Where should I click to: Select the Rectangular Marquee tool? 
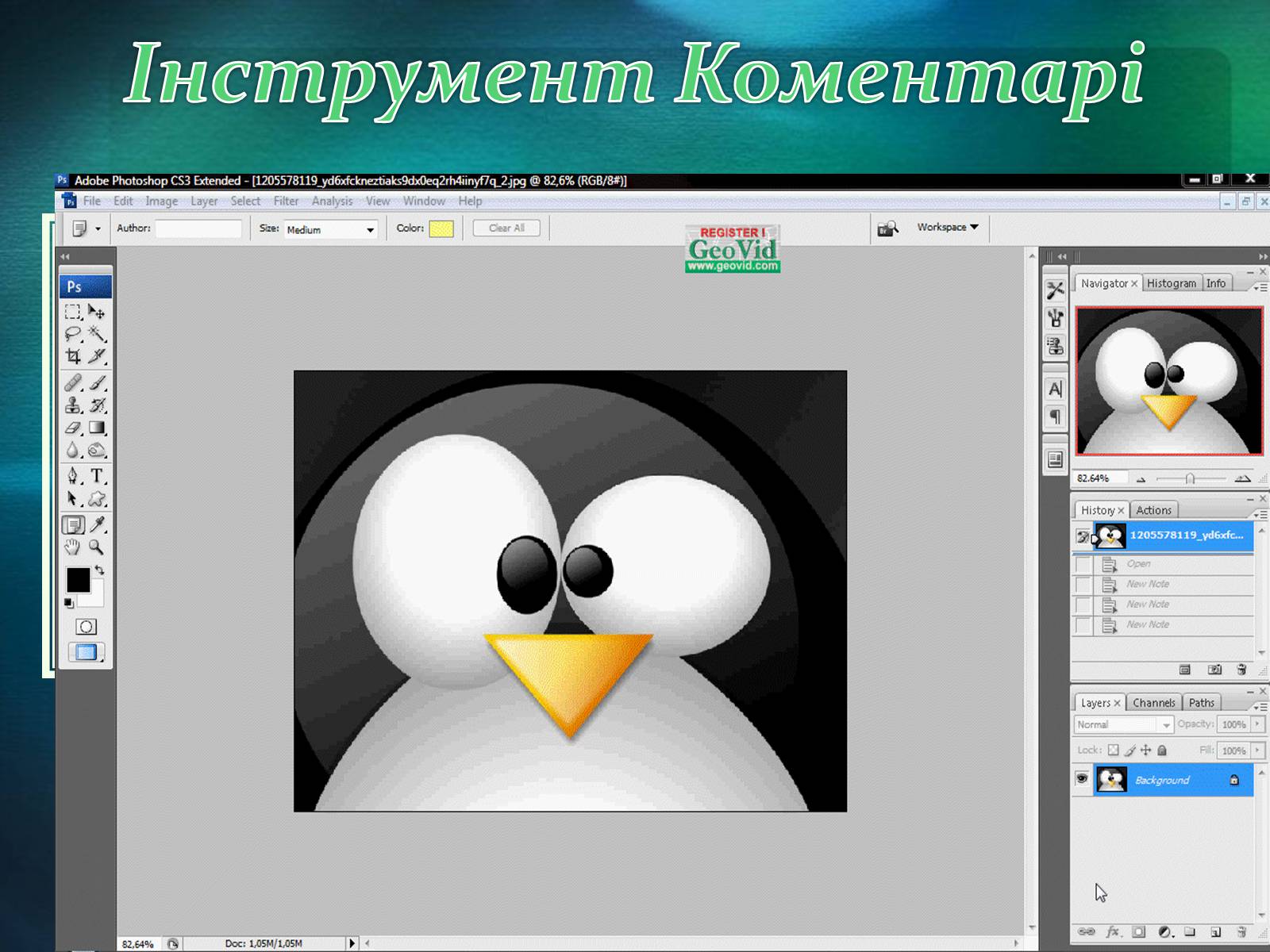coord(73,313)
